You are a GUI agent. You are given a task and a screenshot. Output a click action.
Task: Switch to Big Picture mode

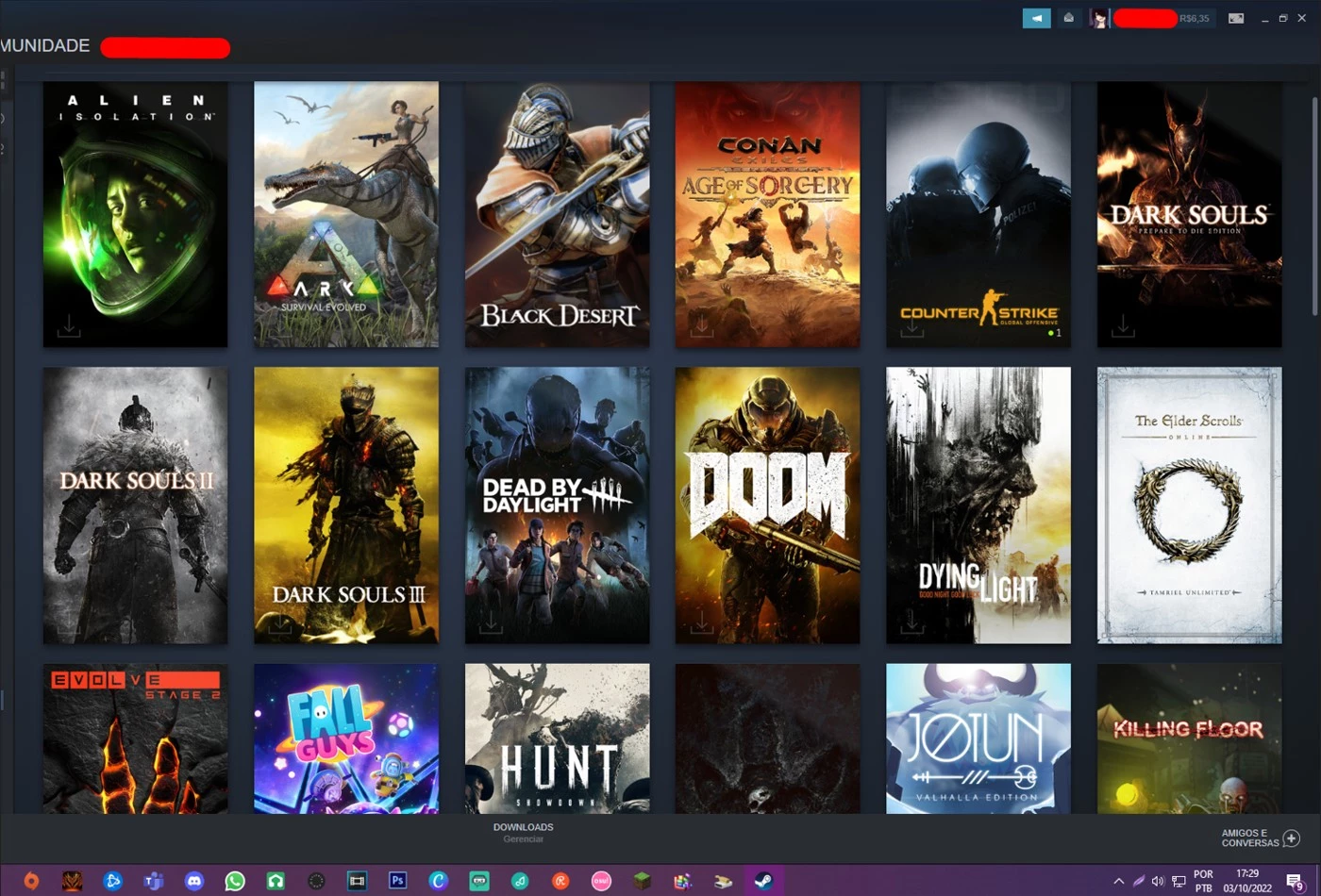(1236, 18)
